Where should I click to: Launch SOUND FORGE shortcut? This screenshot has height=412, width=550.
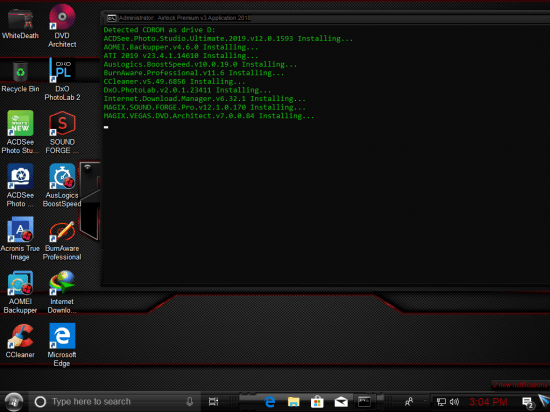(x=62, y=132)
